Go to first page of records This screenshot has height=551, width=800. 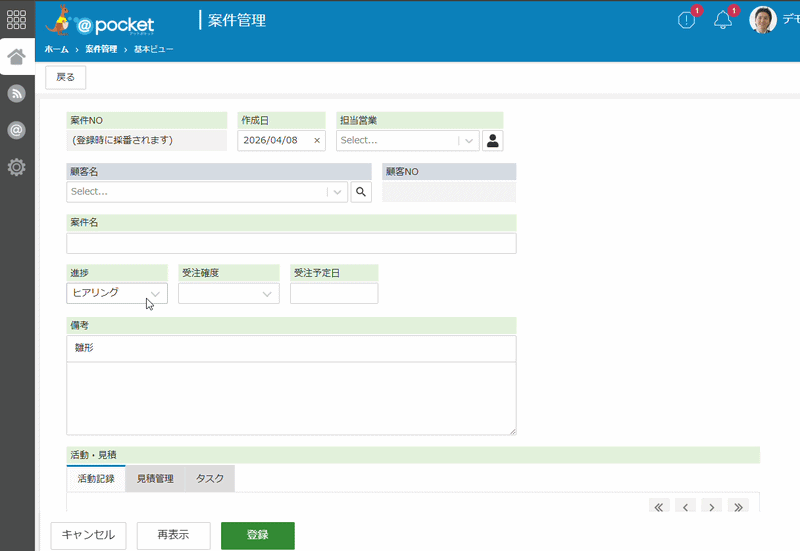(x=659, y=507)
